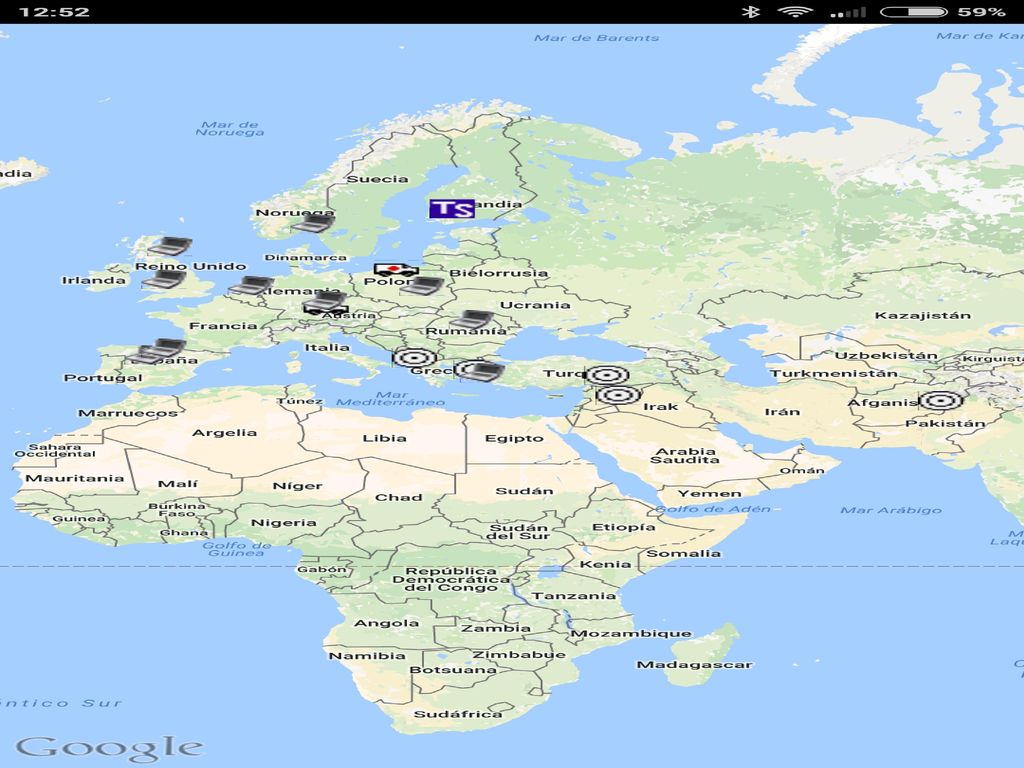The height and width of the screenshot is (768, 1024).
Task: Tap the target marker left of Irak
Action: click(618, 395)
